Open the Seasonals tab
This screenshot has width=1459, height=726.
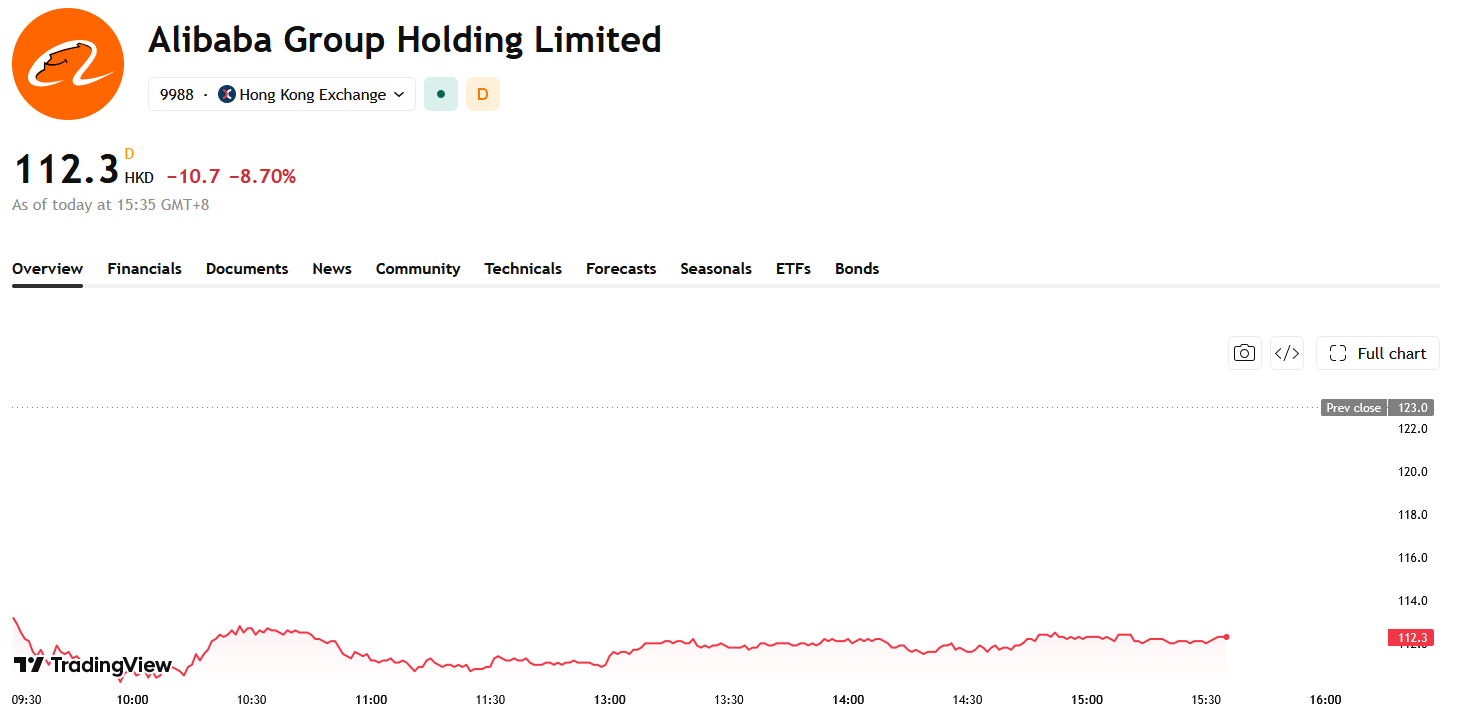point(716,268)
